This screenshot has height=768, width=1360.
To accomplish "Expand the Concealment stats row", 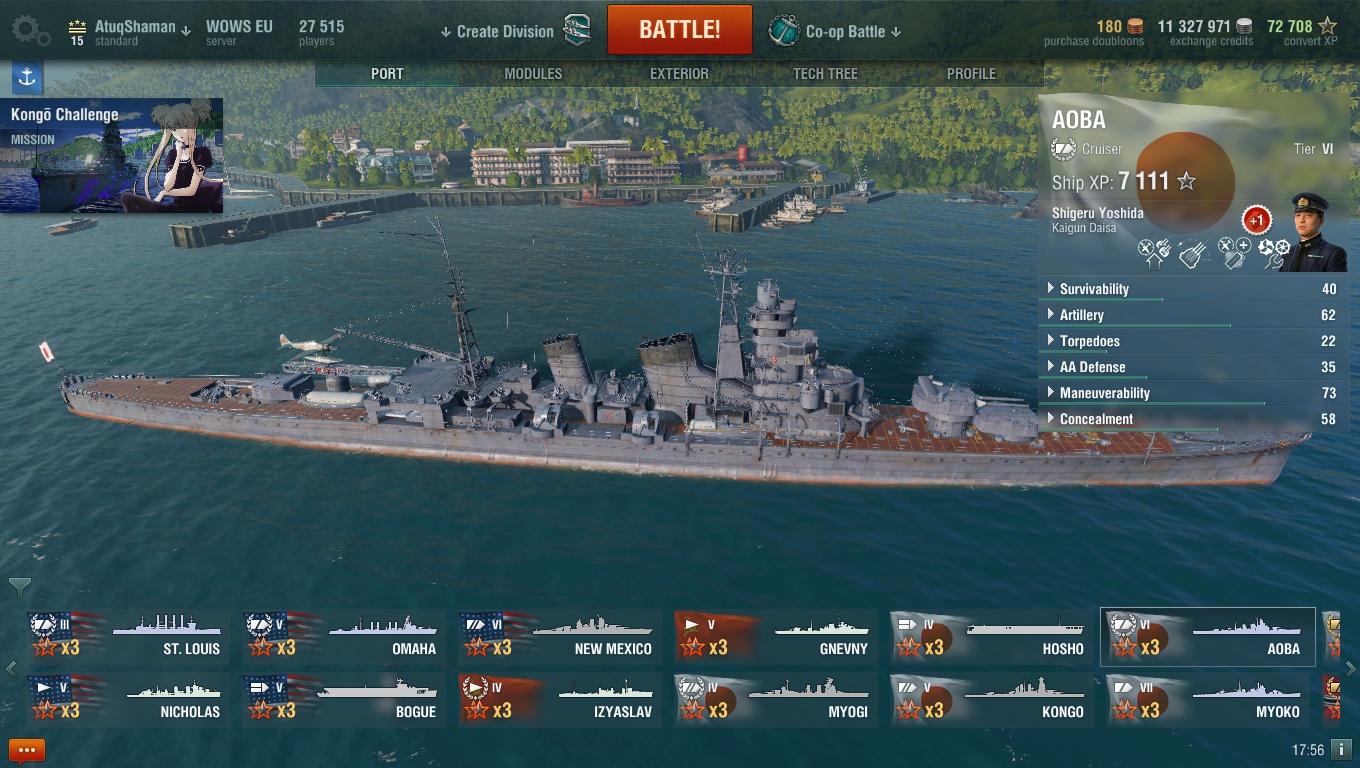I will click(x=1192, y=419).
